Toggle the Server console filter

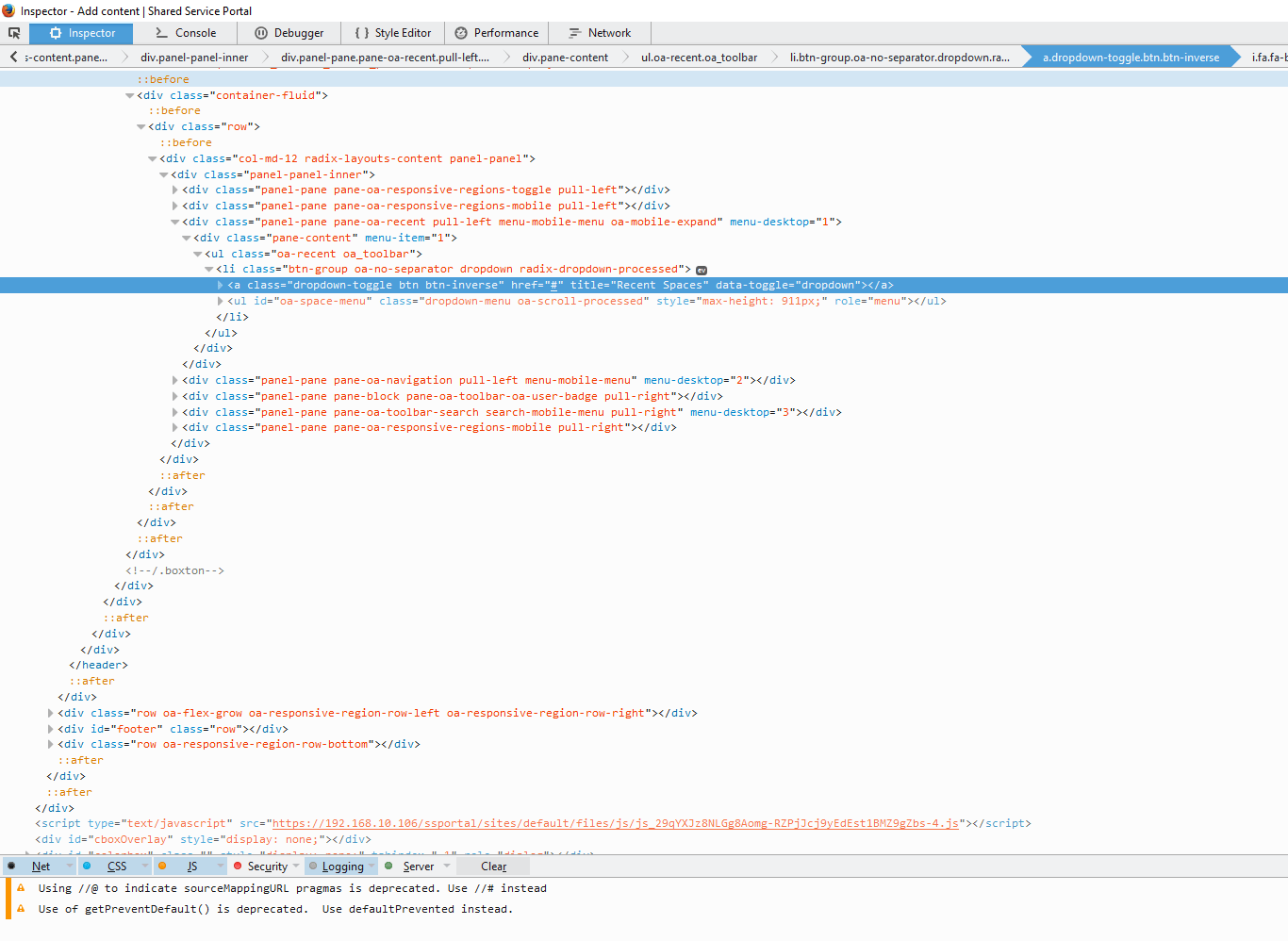[x=411, y=867]
